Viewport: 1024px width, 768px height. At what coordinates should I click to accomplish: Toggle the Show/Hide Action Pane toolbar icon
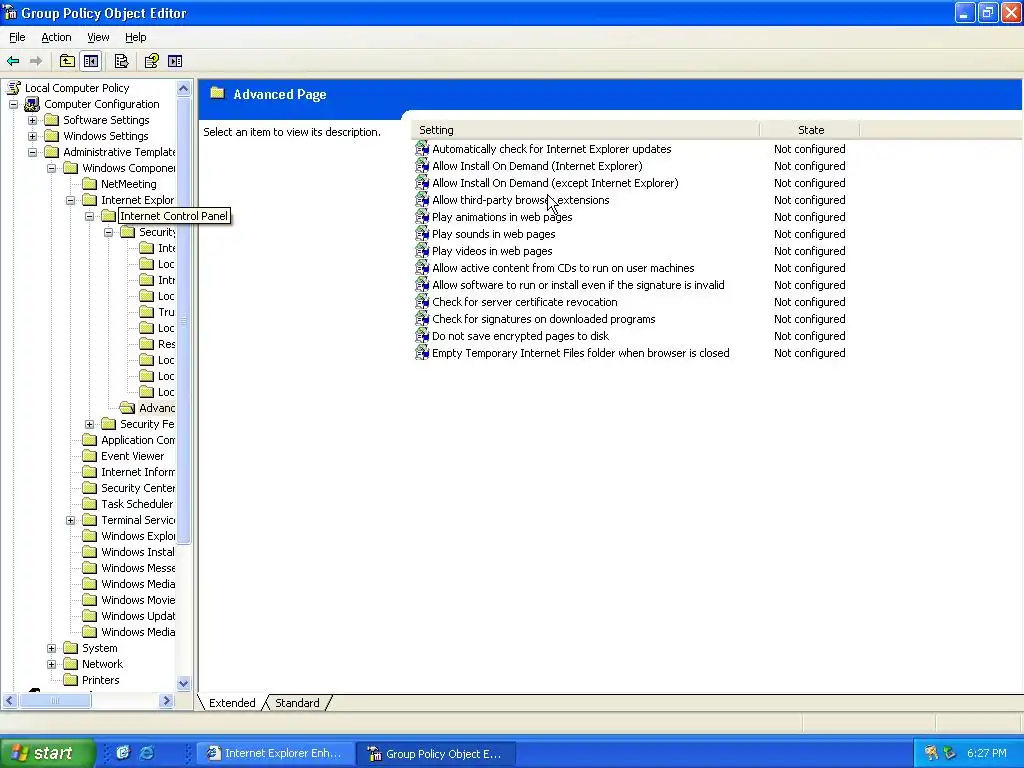175,61
